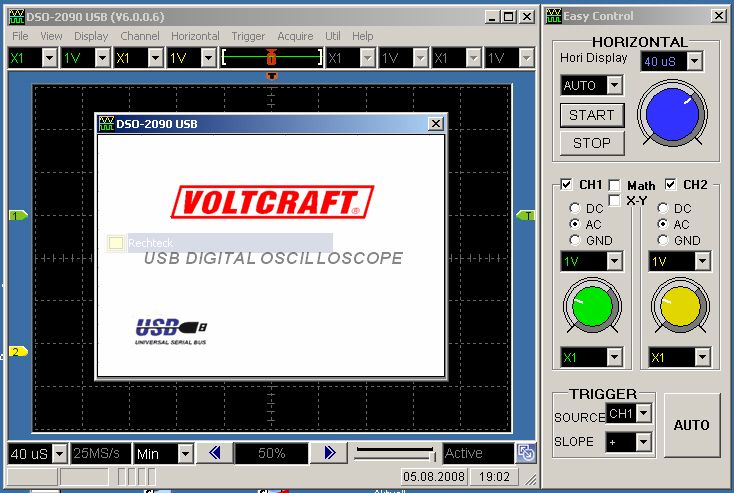Viewport: 734px width, 493px height.
Task: Close the Easy Control window
Action: (x=718, y=16)
